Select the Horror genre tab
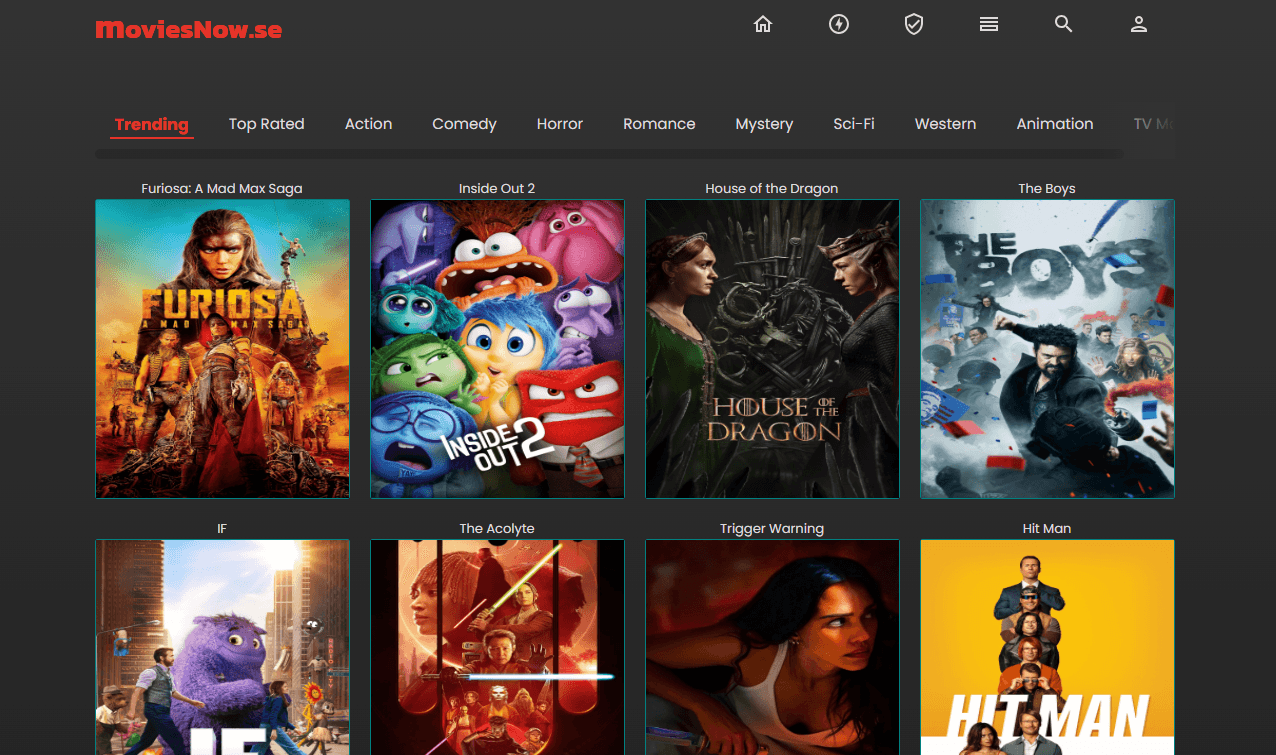Image resolution: width=1276 pixels, height=755 pixels. pos(559,124)
